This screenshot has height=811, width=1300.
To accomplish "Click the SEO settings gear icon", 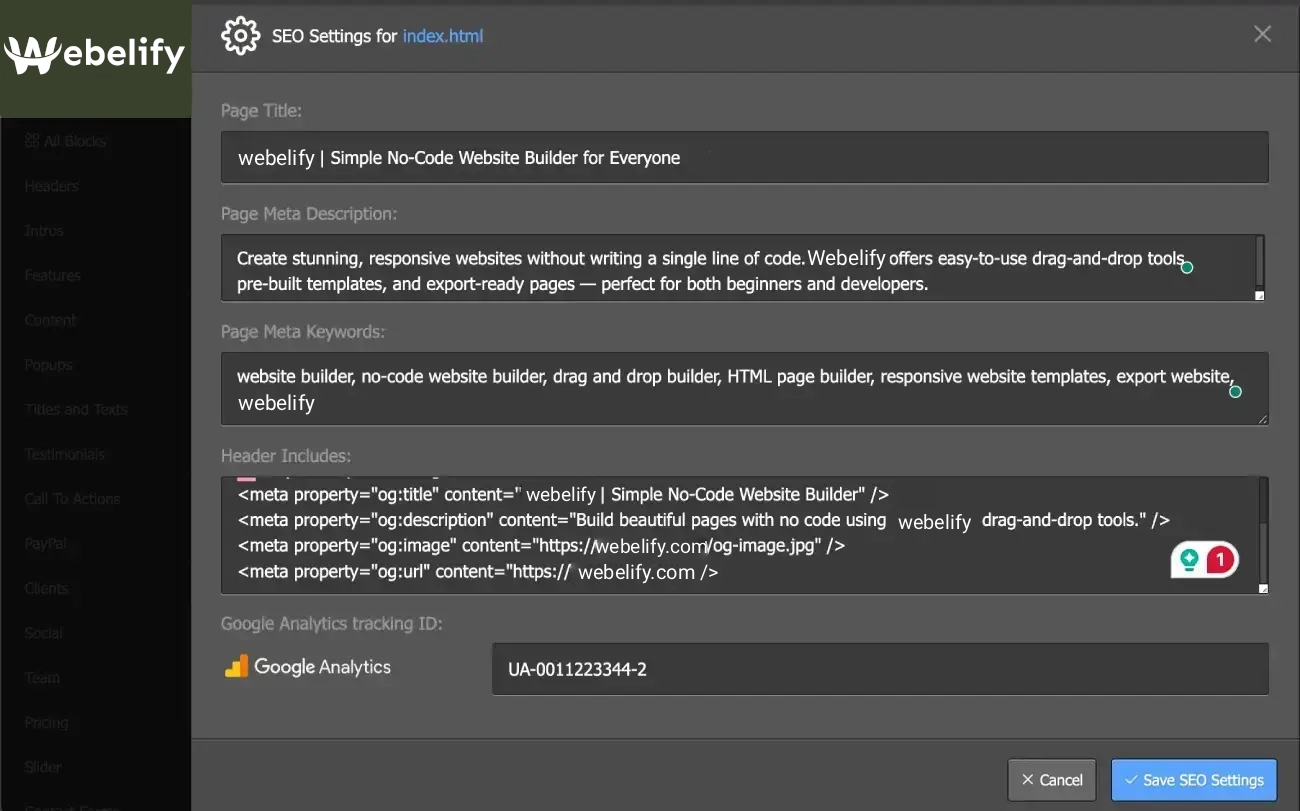I will pyautogui.click(x=240, y=35).
